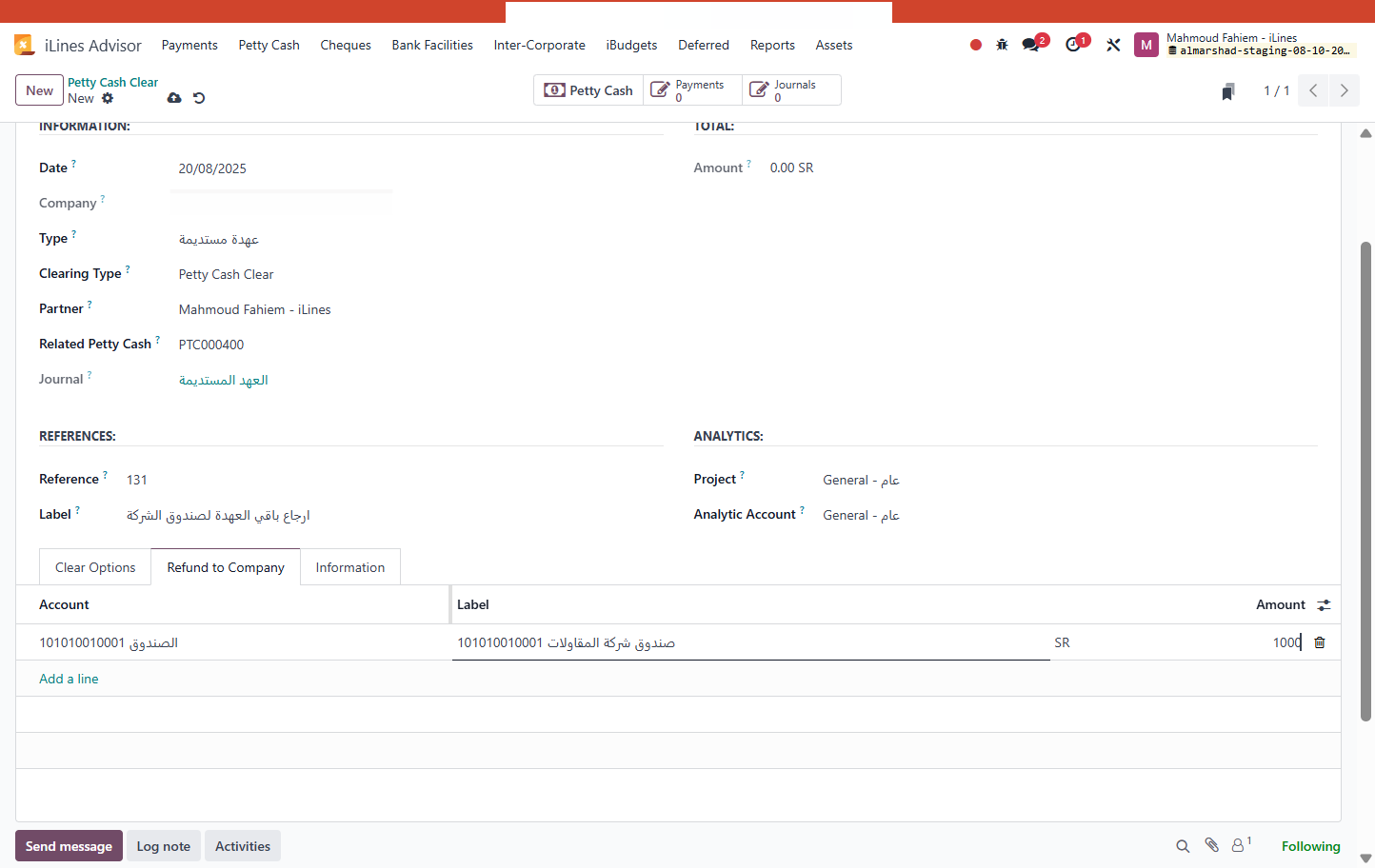Go to previous record arrow
This screenshot has height=868, width=1375.
point(1313,90)
